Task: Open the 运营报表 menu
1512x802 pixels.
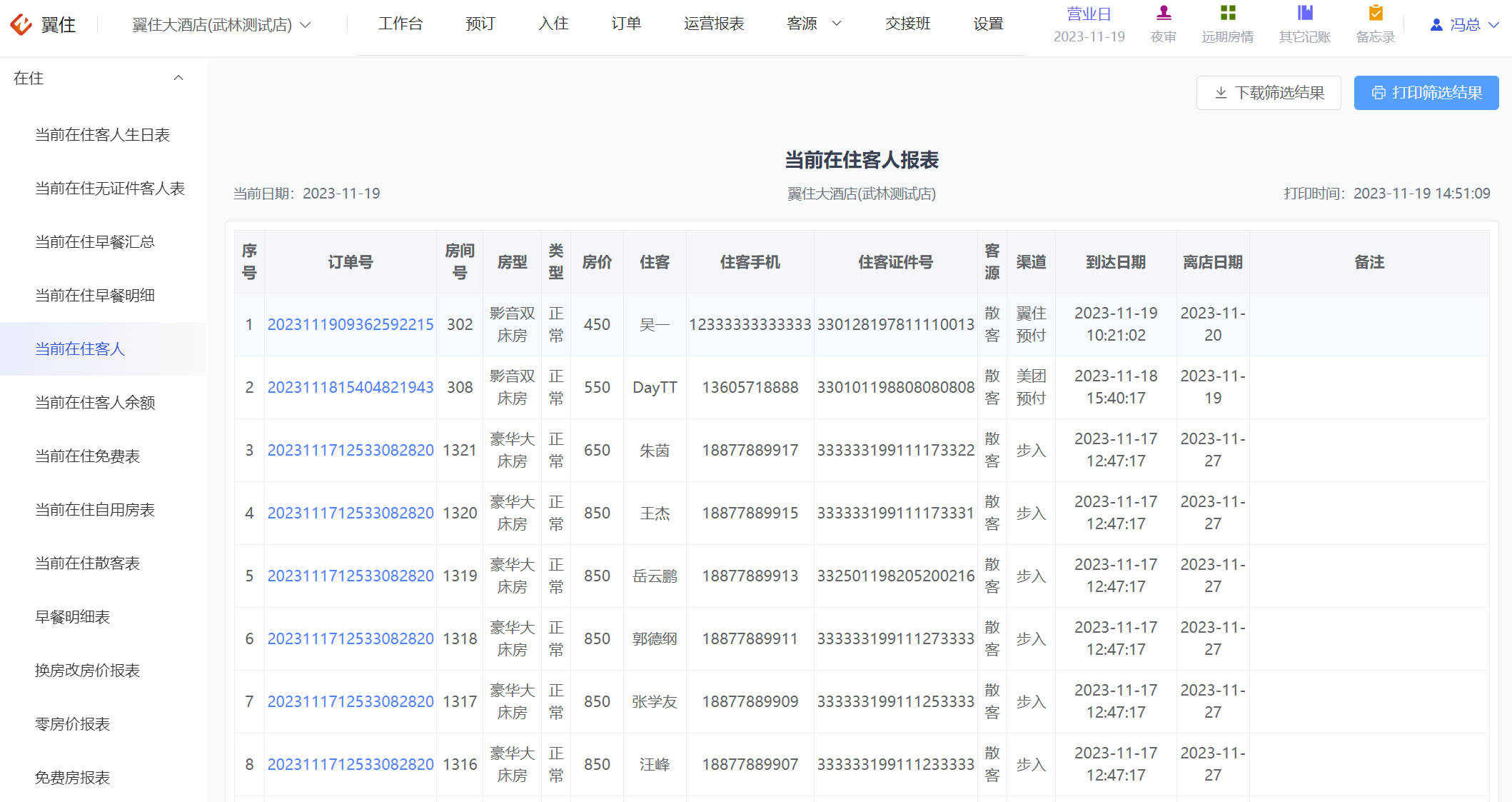Action: [x=714, y=24]
